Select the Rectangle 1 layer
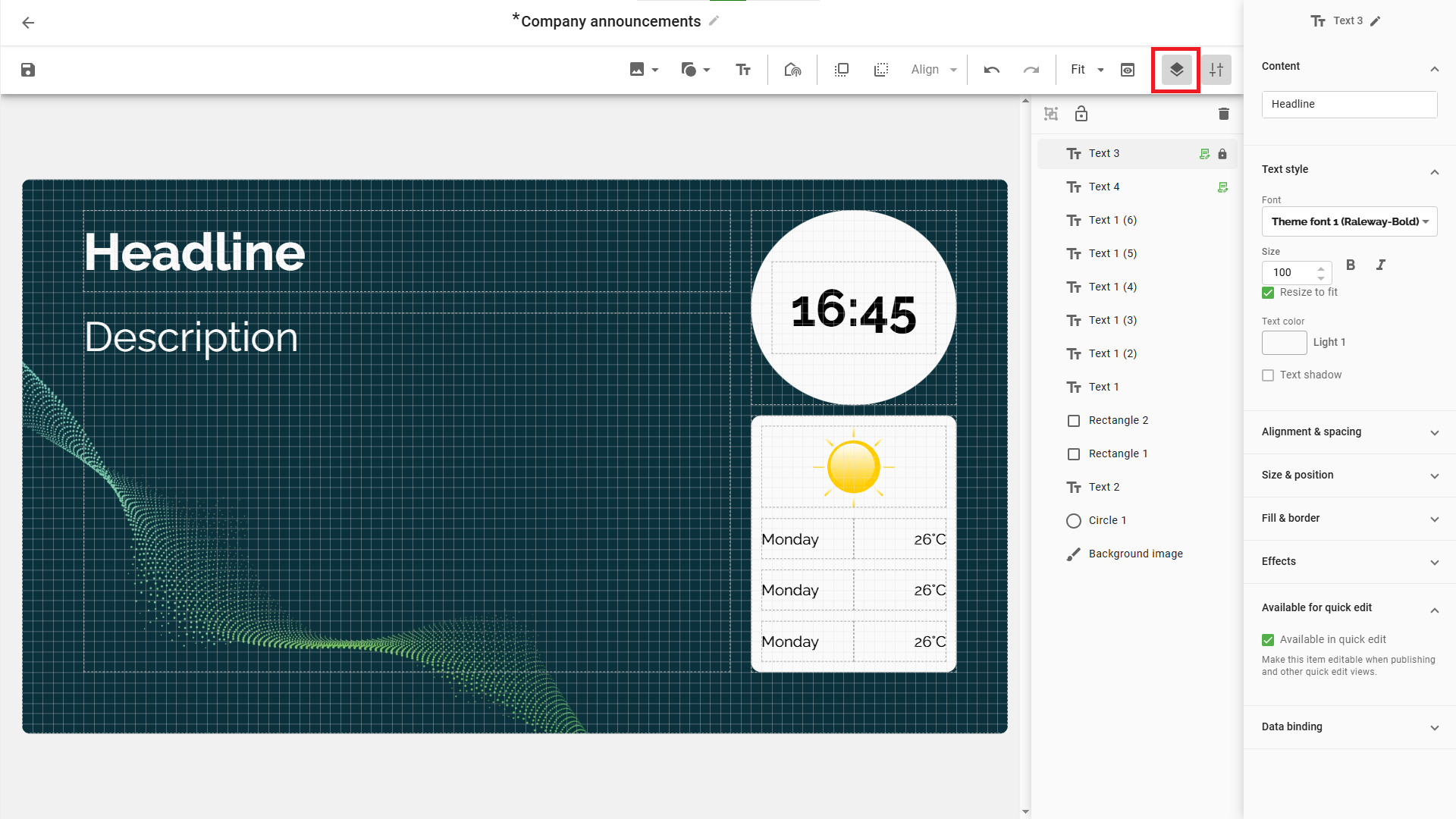Screen dimensions: 1456x819 [x=1137, y=454]
